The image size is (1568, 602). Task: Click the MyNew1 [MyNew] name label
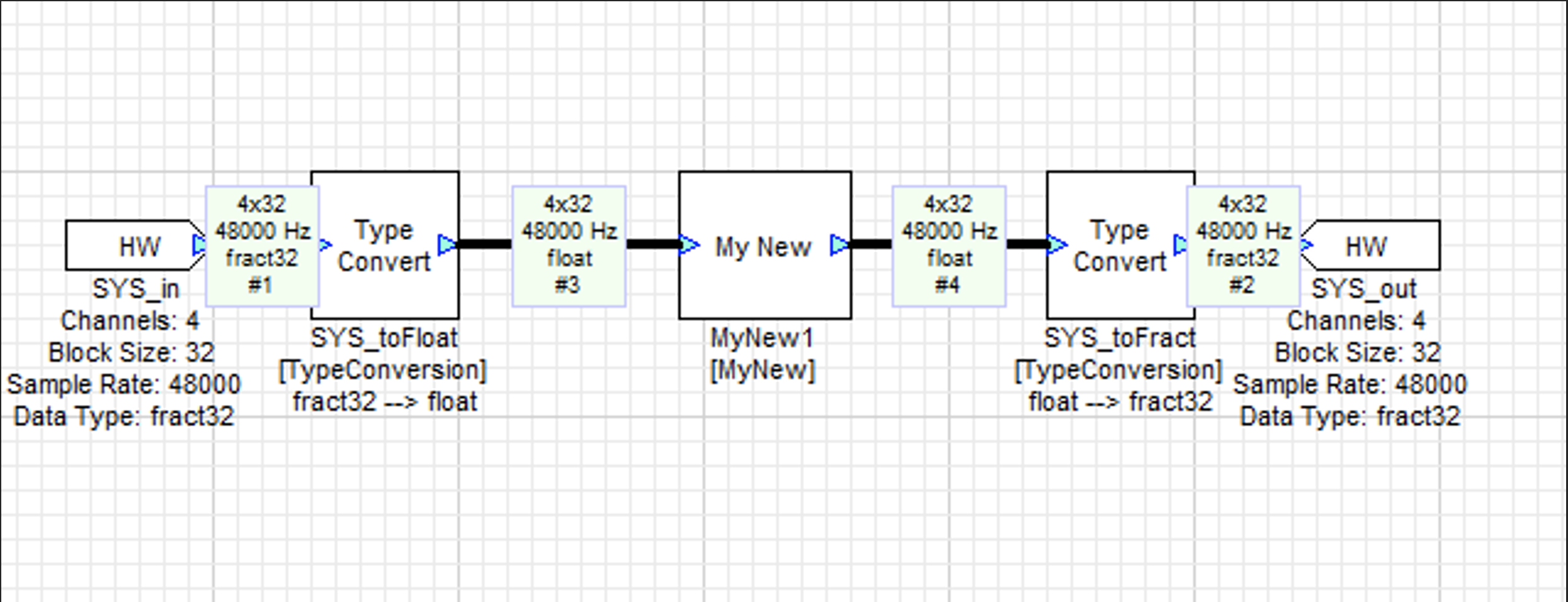pos(762,354)
